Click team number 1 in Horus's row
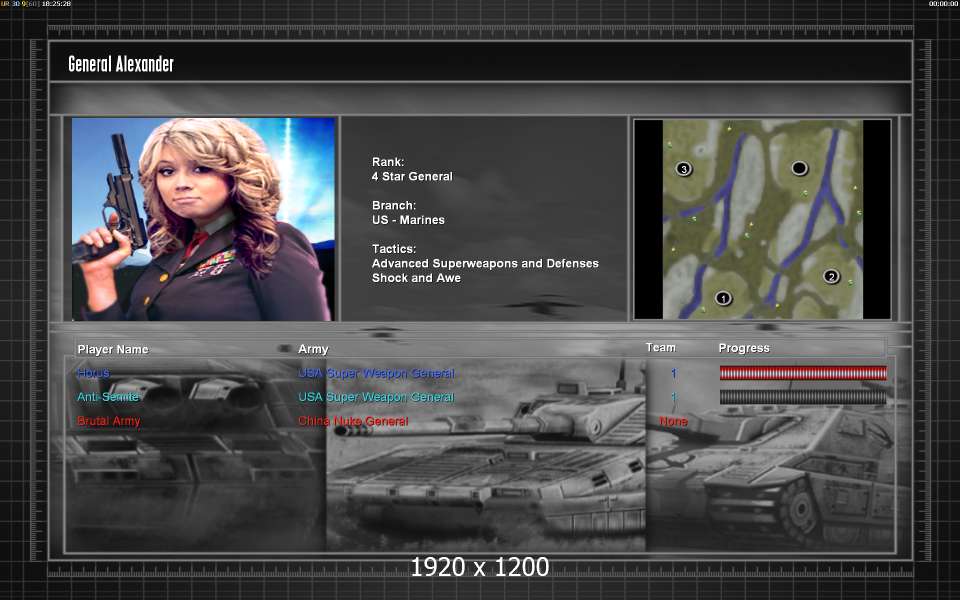 coord(673,373)
